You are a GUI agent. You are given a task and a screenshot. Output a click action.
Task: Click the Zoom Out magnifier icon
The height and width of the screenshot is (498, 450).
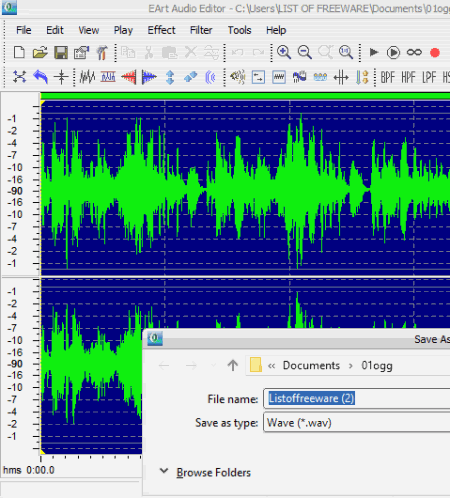pyautogui.click(x=305, y=52)
